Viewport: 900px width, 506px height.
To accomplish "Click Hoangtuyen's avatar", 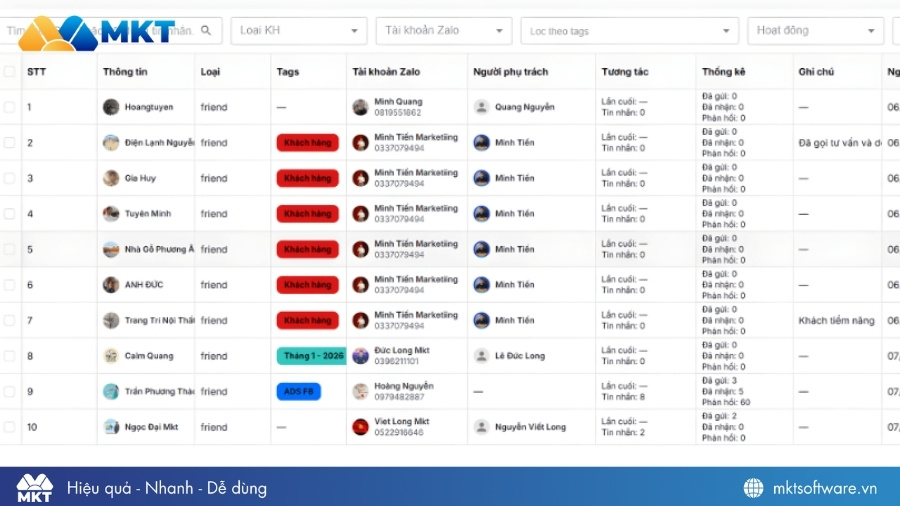I will point(111,107).
